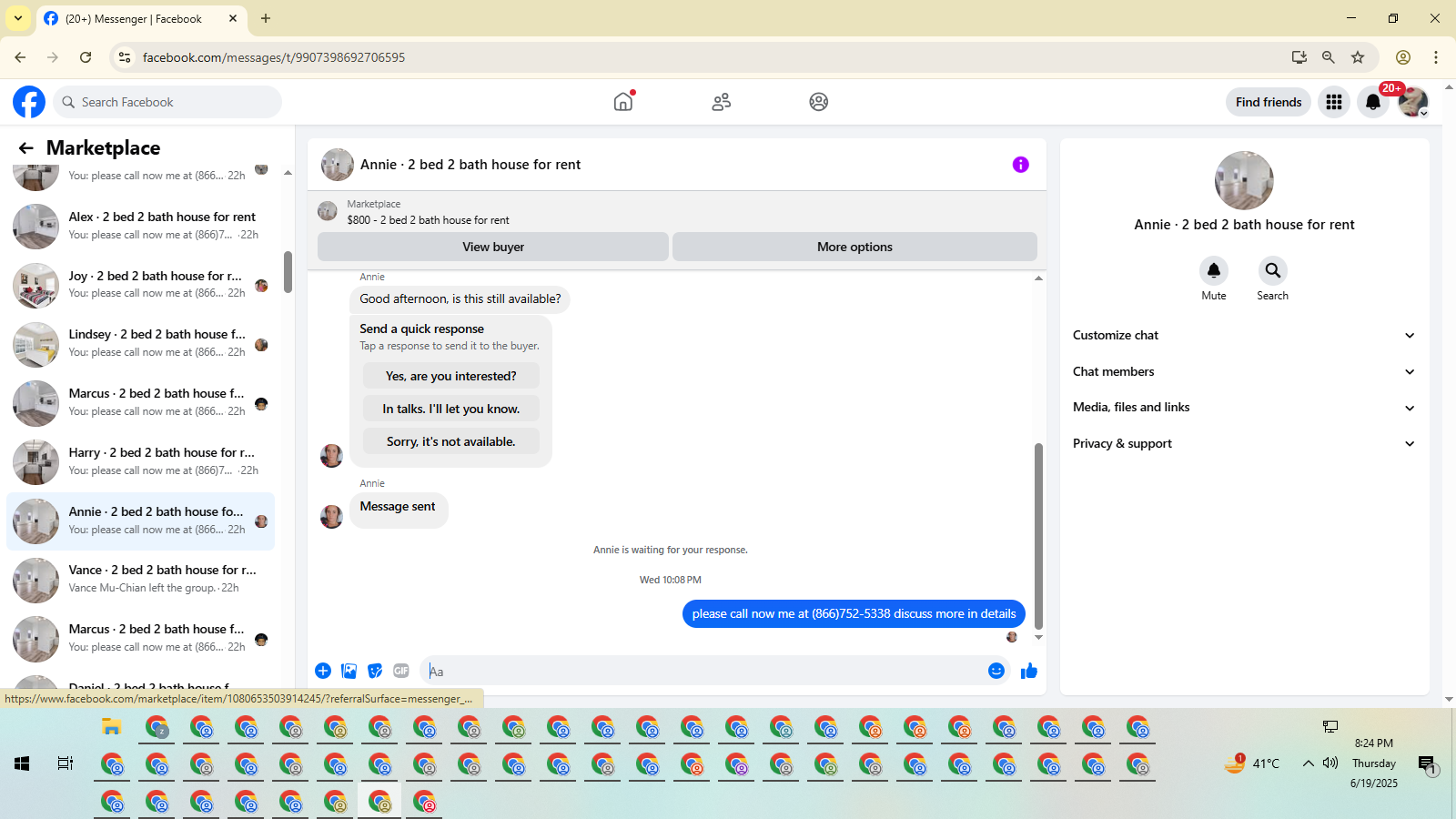Image resolution: width=1456 pixels, height=819 pixels.
Task: Send quick response 'In talks. I'll let you know.'
Action: pyautogui.click(x=450, y=409)
